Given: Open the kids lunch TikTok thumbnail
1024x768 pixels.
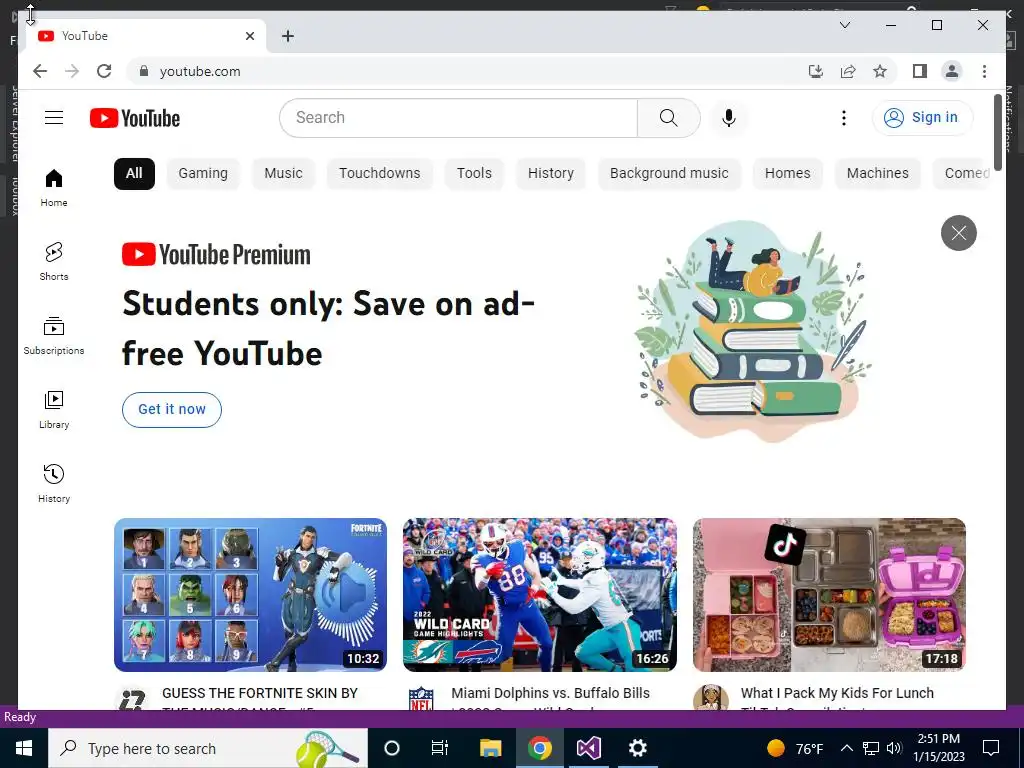Looking at the screenshot, I should coord(829,594).
